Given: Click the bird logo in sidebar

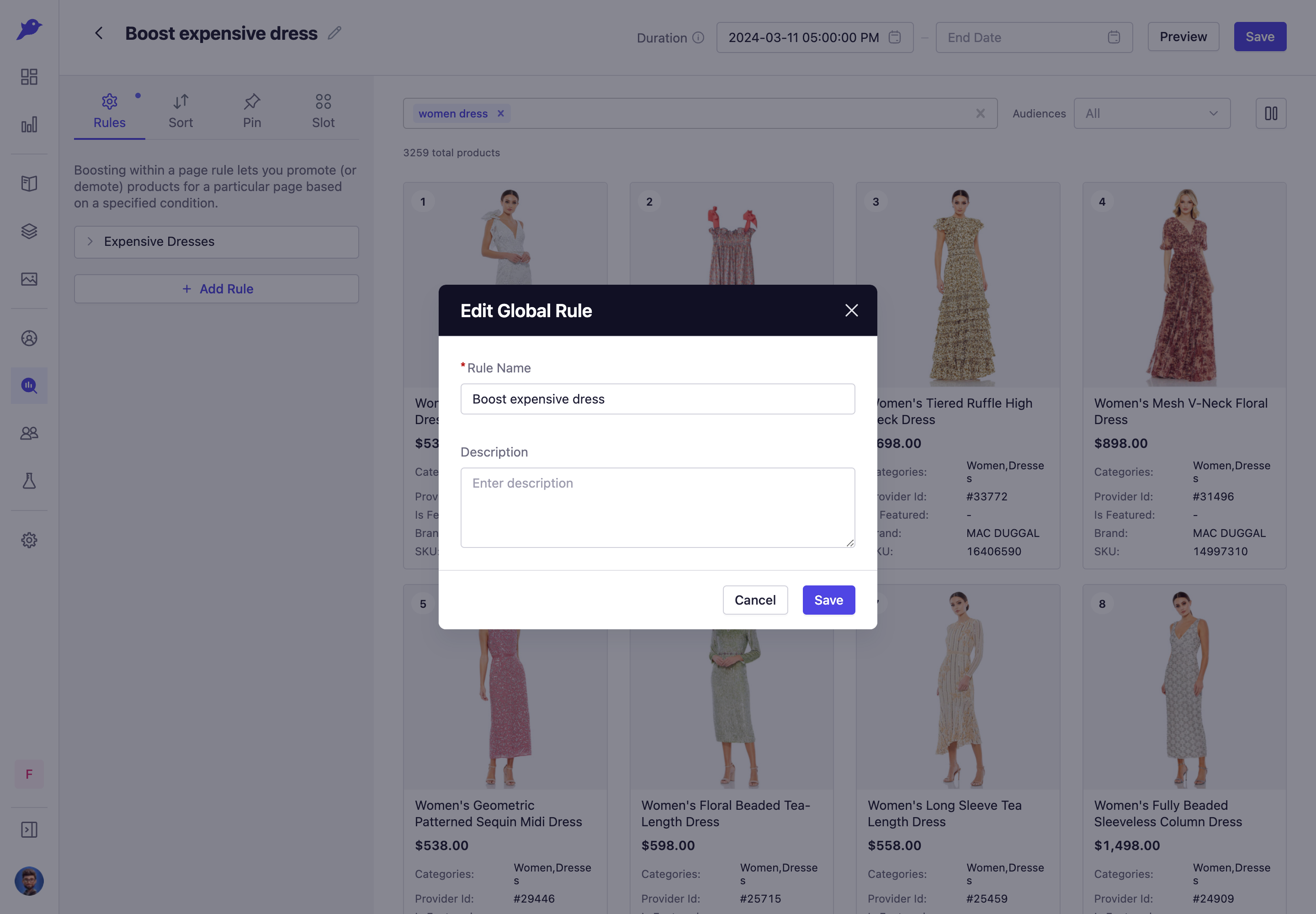Looking at the screenshot, I should tap(29, 29).
